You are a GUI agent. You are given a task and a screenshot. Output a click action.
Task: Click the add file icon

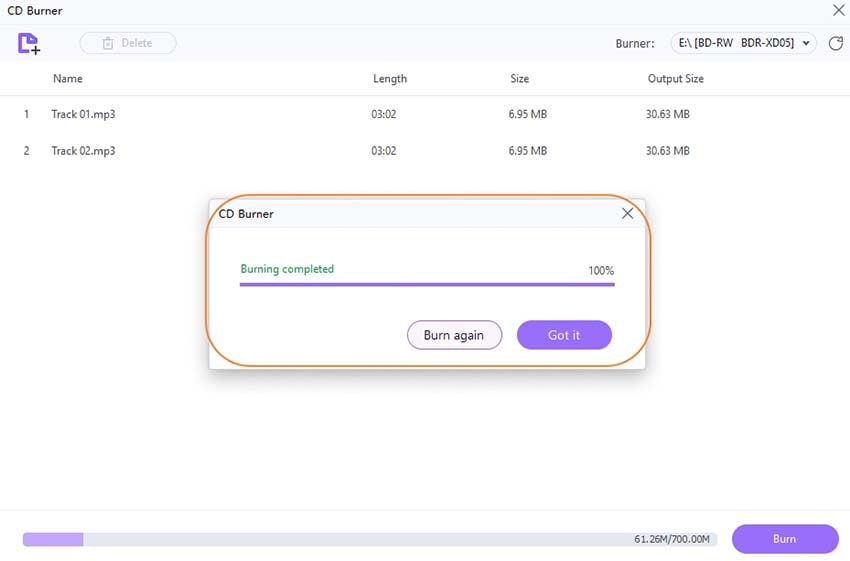click(29, 43)
